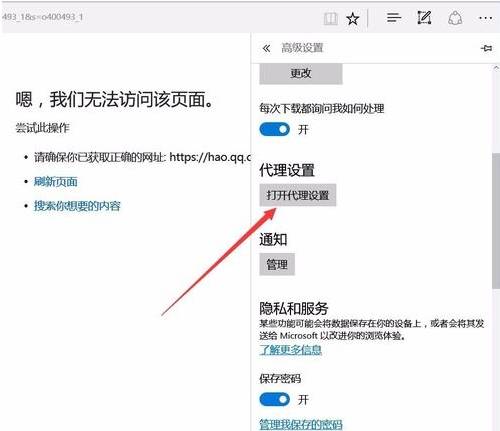500x431 pixels.
Task: Open 管理我保存的密码 link
Action: pyautogui.click(x=301, y=424)
